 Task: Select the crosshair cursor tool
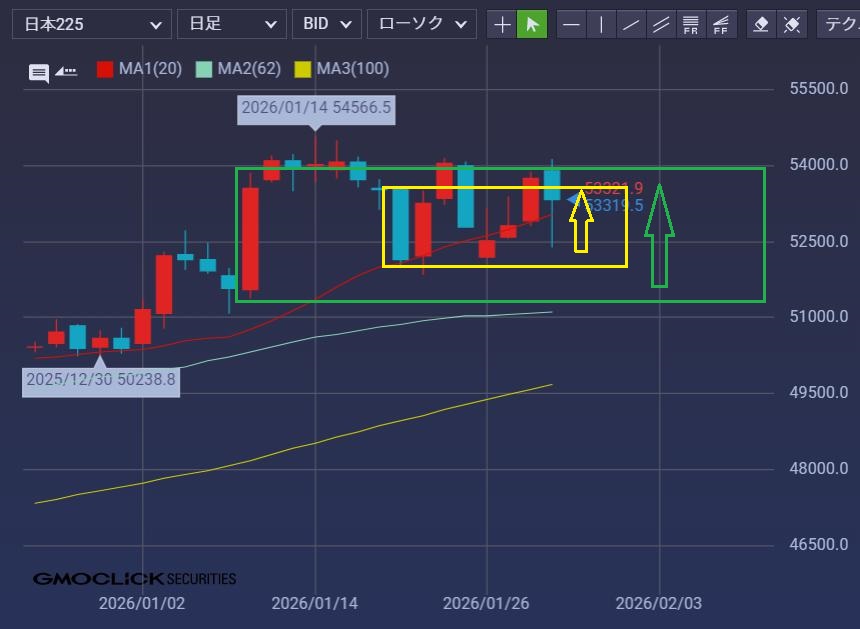pyautogui.click(x=502, y=24)
